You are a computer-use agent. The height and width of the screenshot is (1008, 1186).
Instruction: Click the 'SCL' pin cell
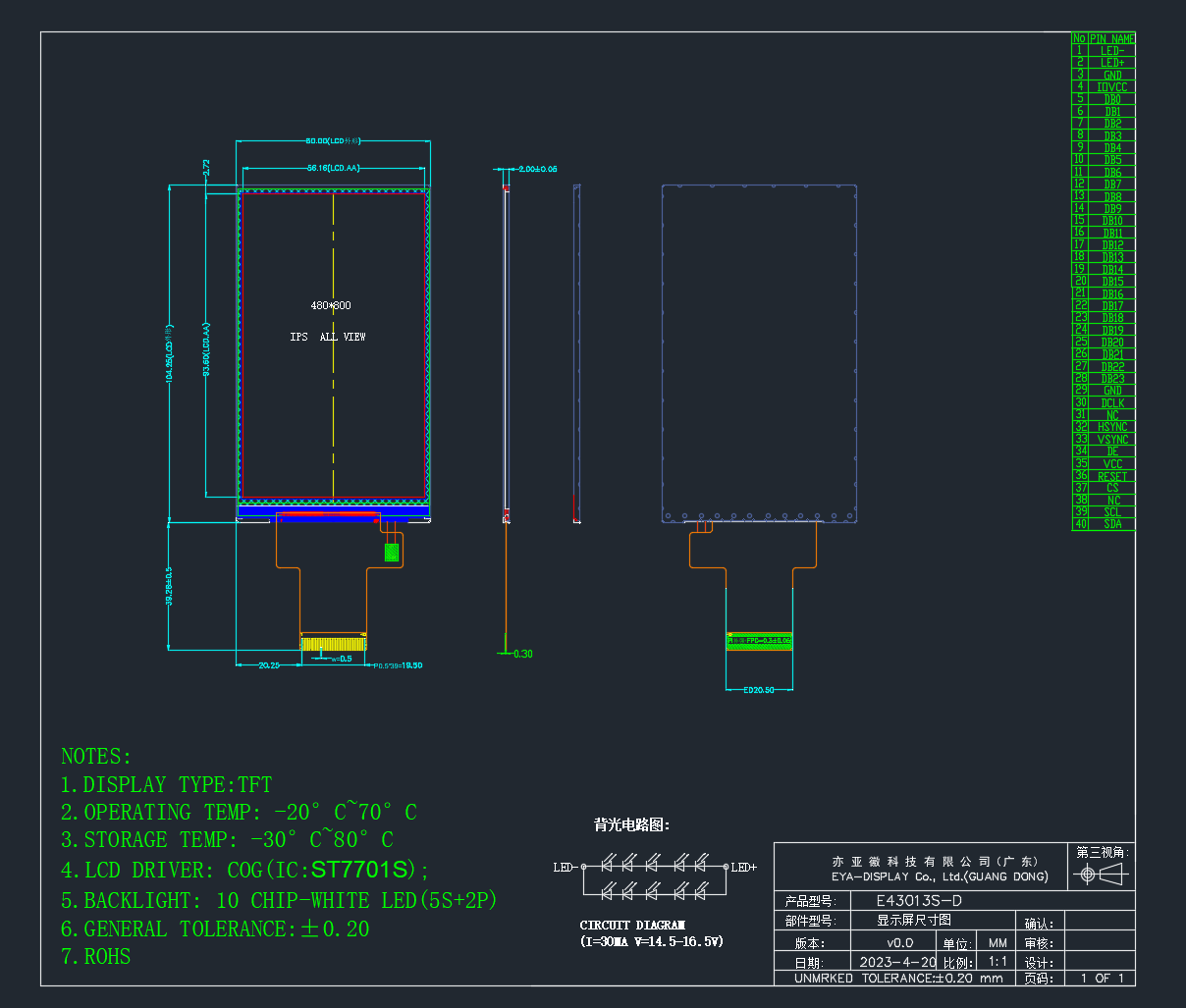pyautogui.click(x=1112, y=512)
